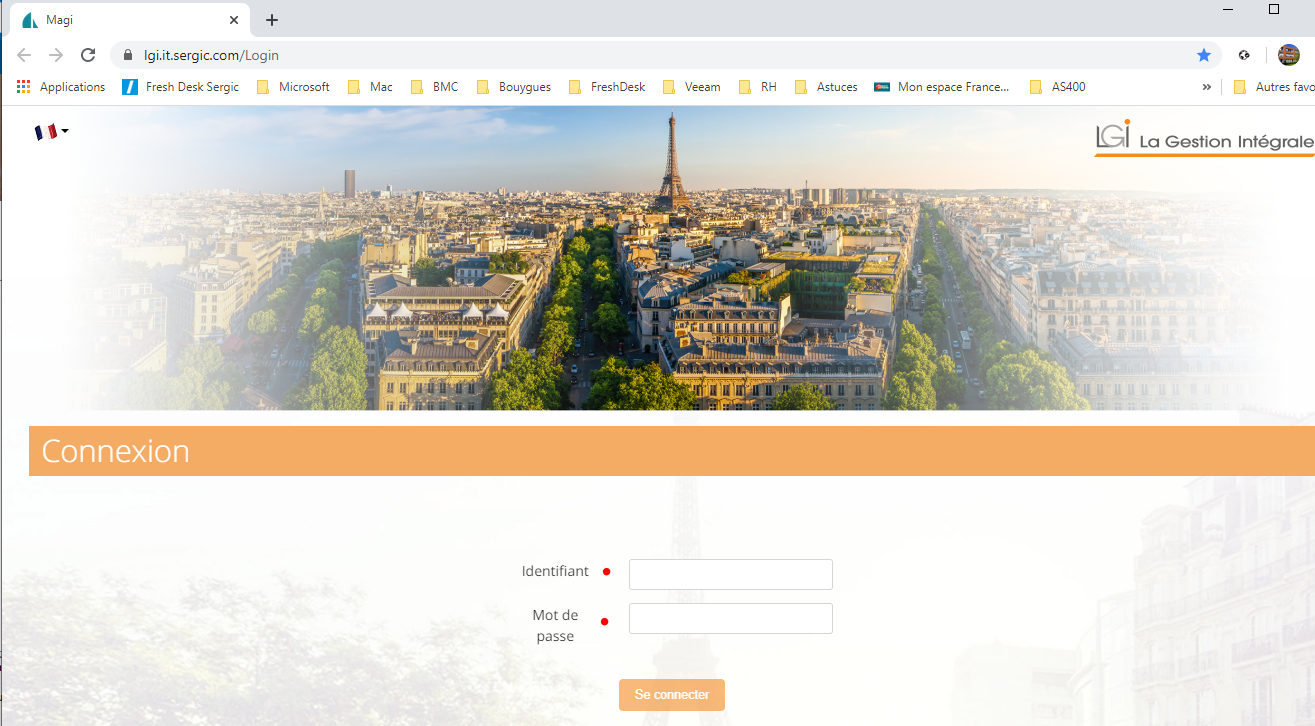Click the Mot de passe input field
The image size is (1315, 726).
731,618
